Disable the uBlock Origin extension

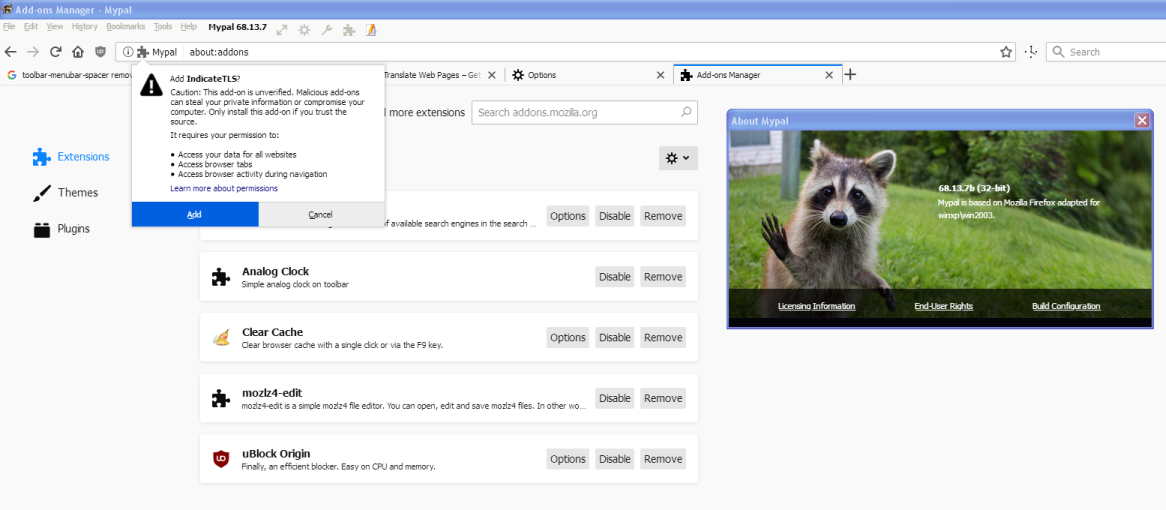click(x=615, y=459)
